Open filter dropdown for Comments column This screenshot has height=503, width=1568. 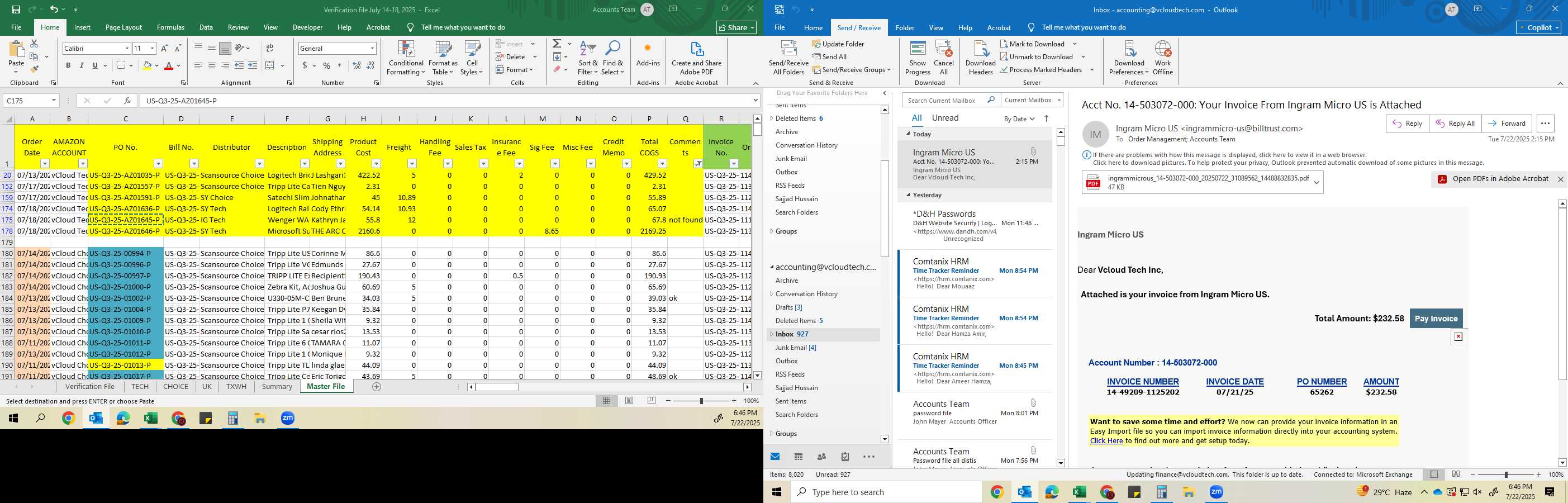click(x=698, y=163)
